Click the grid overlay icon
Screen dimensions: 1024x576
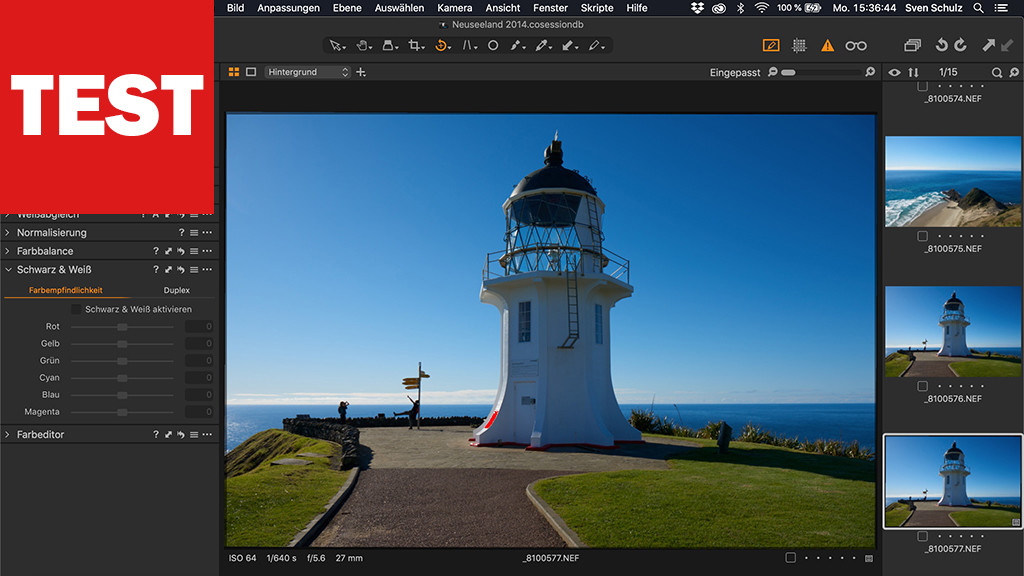pos(799,45)
